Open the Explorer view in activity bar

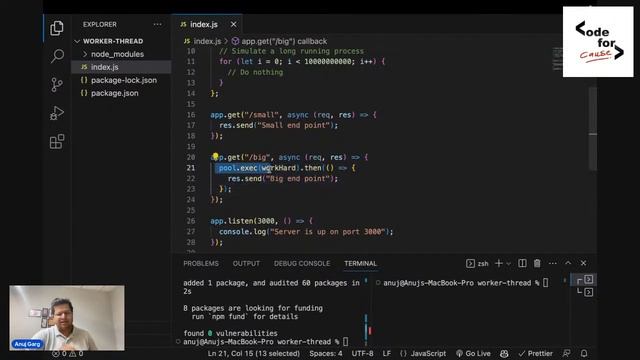click(57, 28)
